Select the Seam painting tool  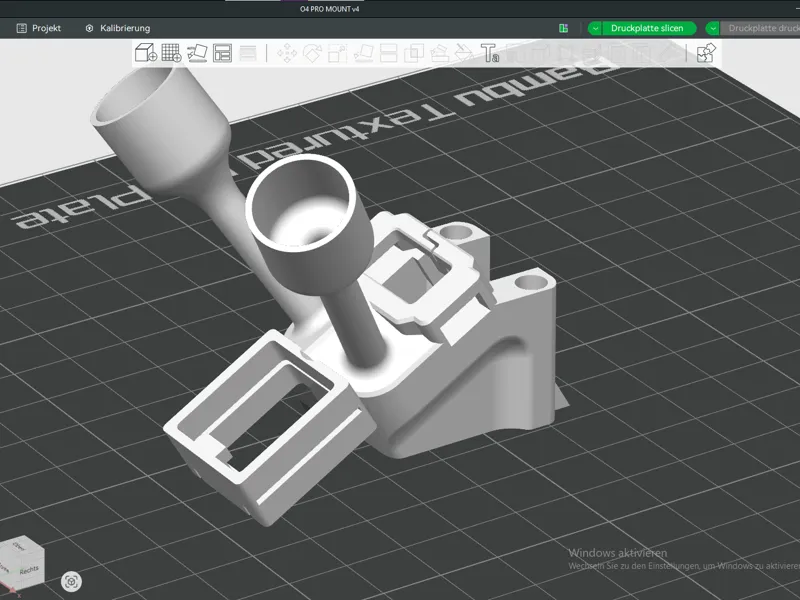click(464, 53)
